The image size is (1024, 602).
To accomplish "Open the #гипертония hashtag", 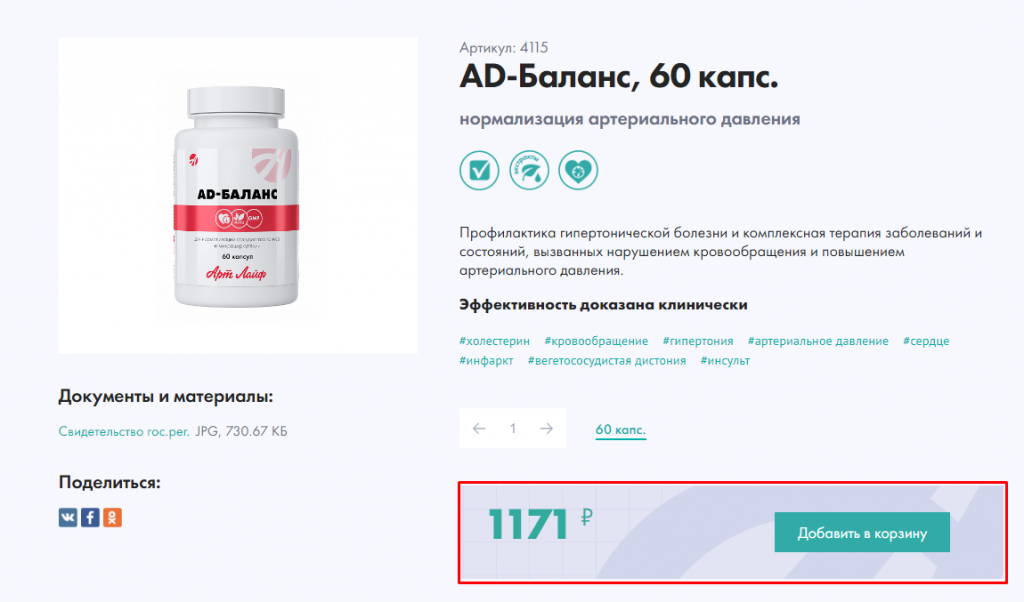I will 698,341.
